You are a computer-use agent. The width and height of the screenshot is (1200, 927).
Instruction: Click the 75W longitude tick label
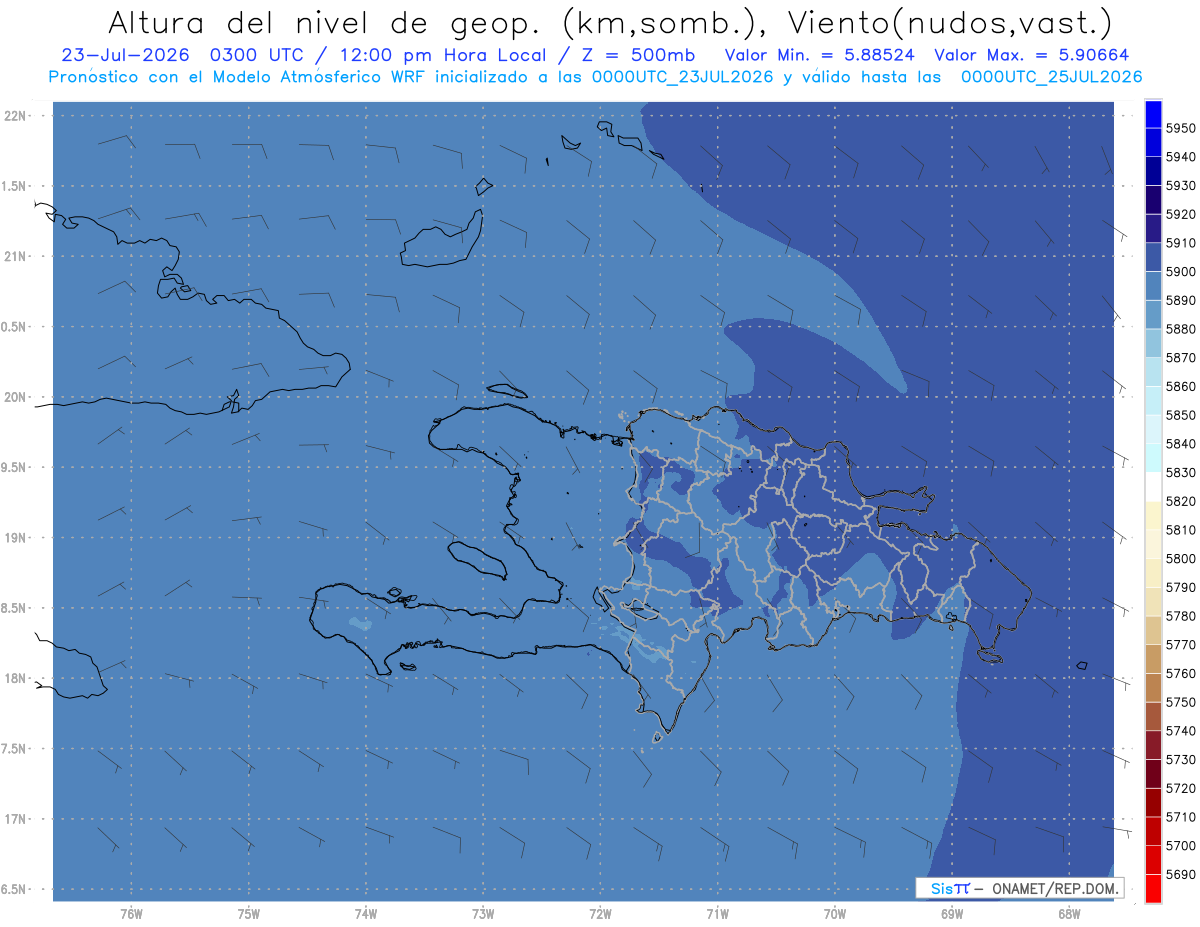(249, 913)
